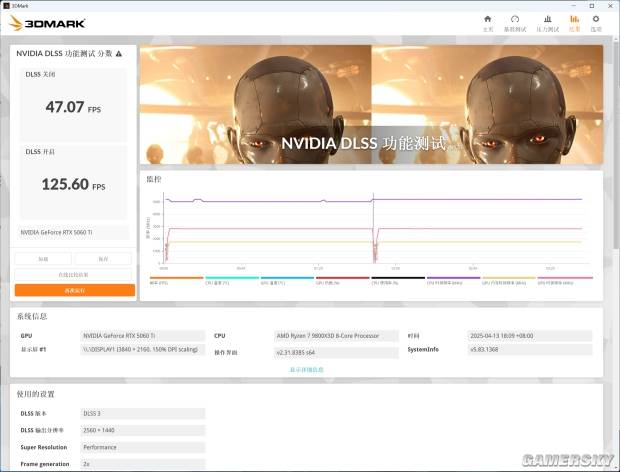
Task: Maximize the 3DMark window
Action: point(592,6)
